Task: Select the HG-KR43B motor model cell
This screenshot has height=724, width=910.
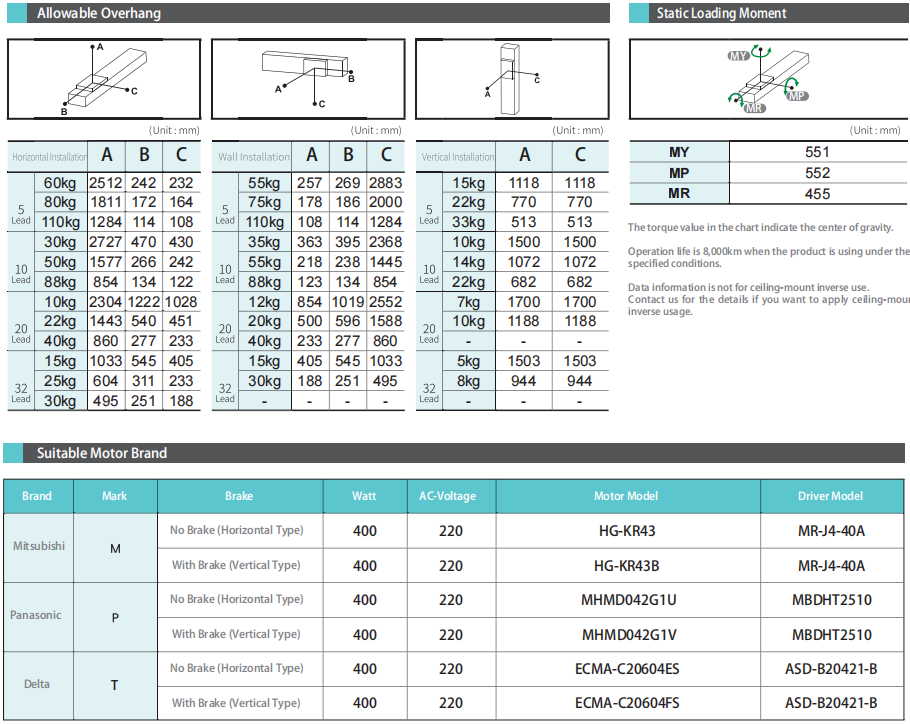Action: coord(627,565)
